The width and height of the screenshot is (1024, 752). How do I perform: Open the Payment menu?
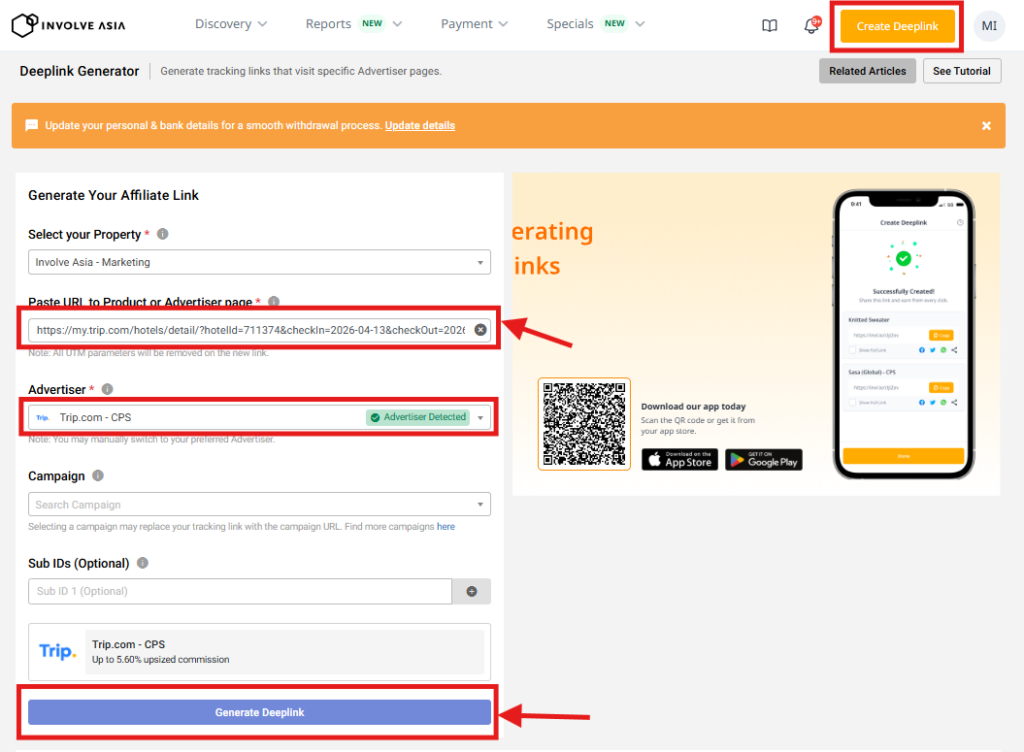pyautogui.click(x=474, y=24)
